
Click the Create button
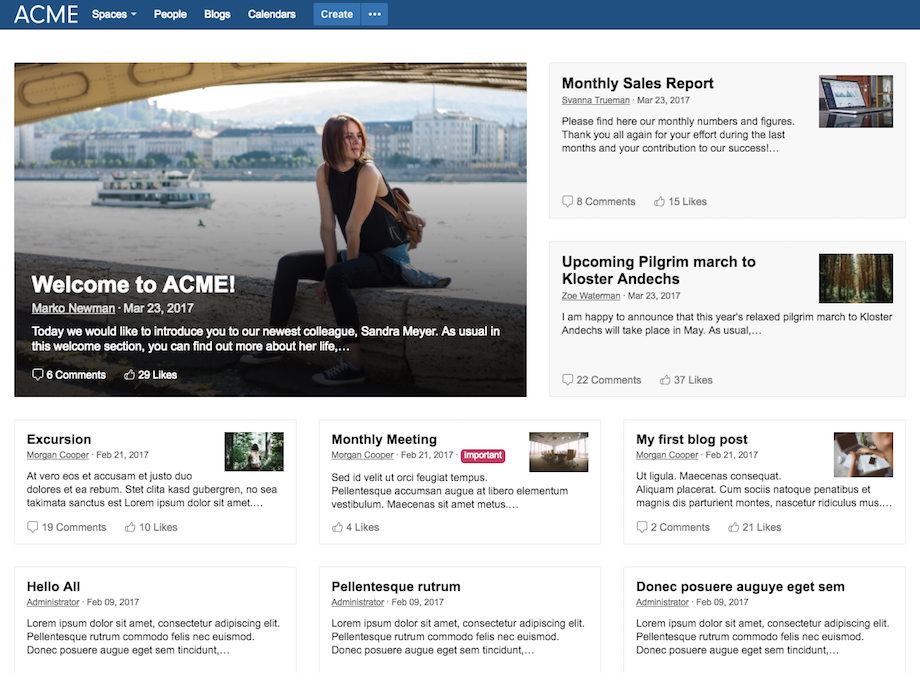(337, 14)
